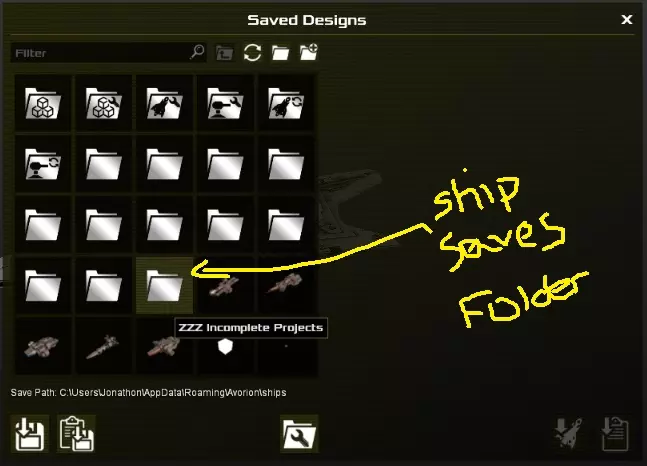Open the turret with wrench folder

click(225, 103)
